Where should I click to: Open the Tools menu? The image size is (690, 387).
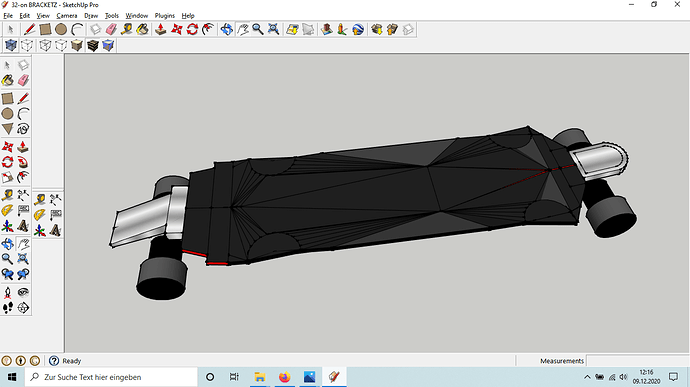[x=112, y=15]
